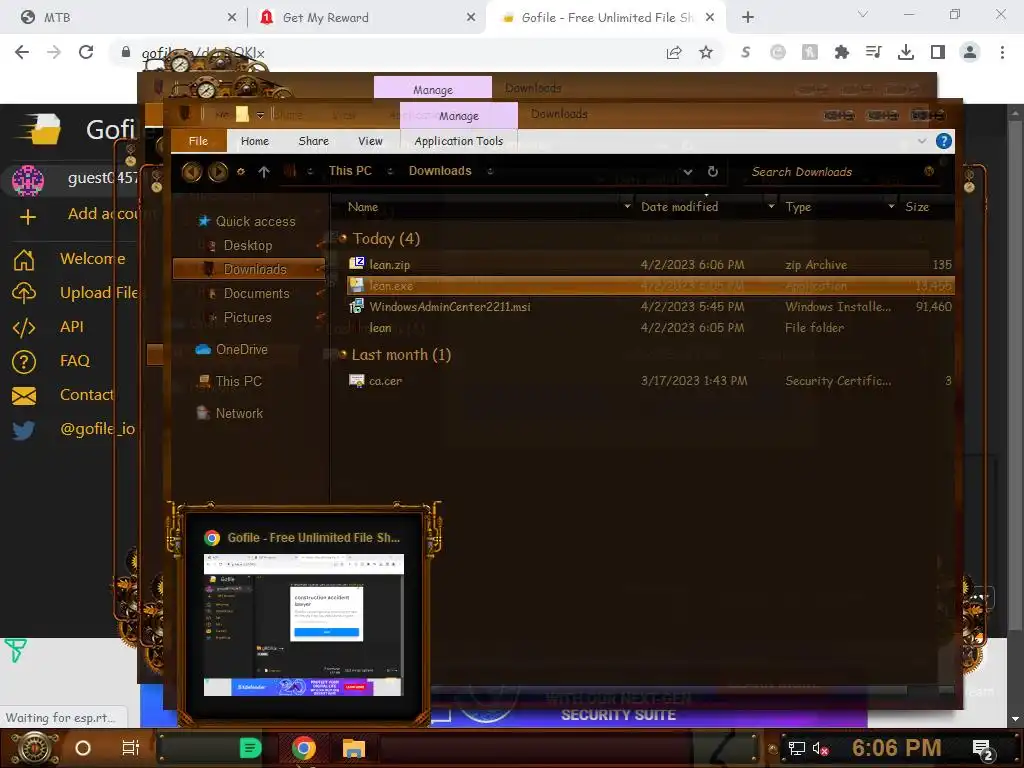This screenshot has width=1024, height=768.
Task: Click Downloads in the address breadcrumb
Action: point(440,171)
